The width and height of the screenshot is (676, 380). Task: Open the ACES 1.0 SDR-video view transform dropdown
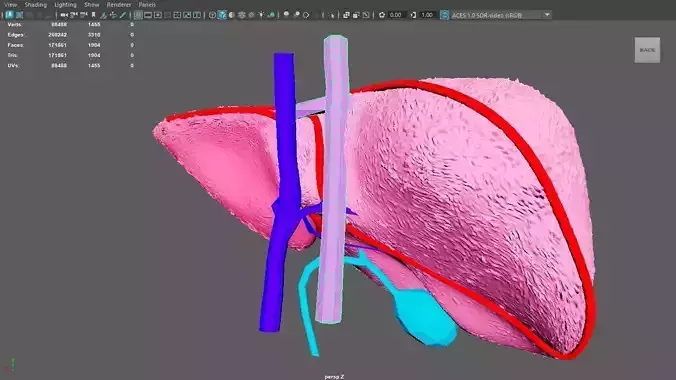[501, 15]
